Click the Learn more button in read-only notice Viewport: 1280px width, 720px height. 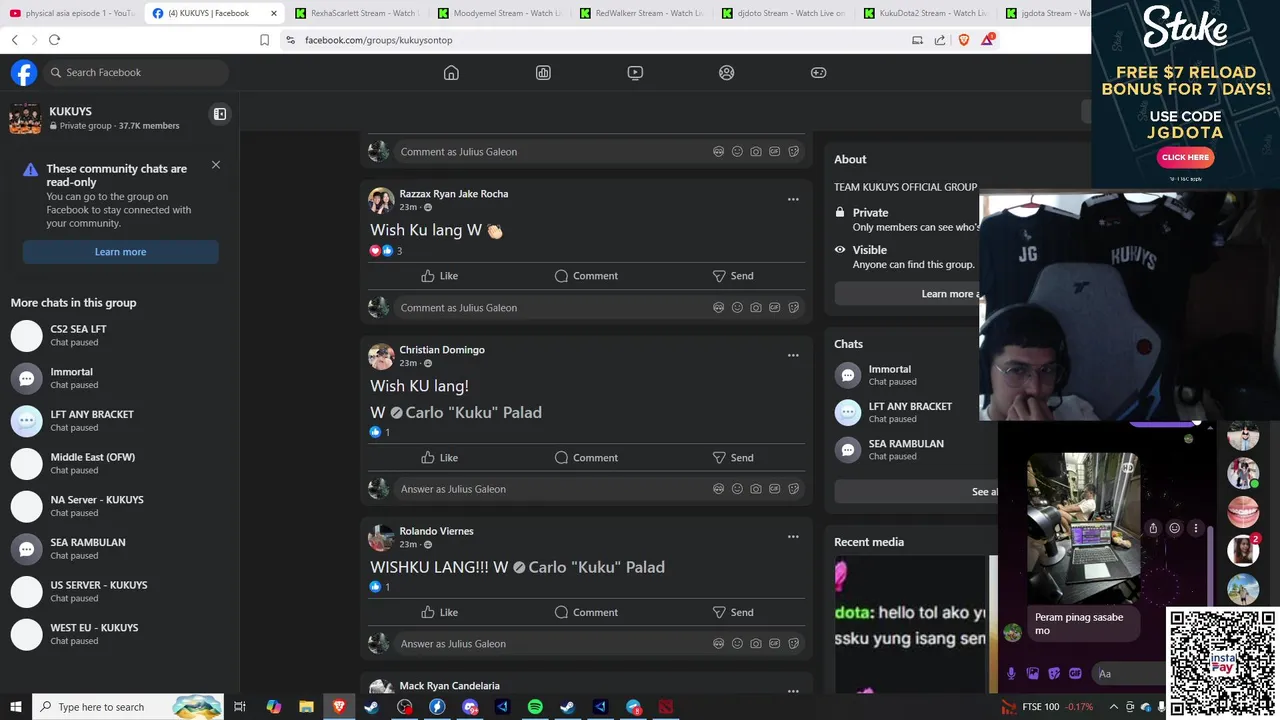click(120, 252)
